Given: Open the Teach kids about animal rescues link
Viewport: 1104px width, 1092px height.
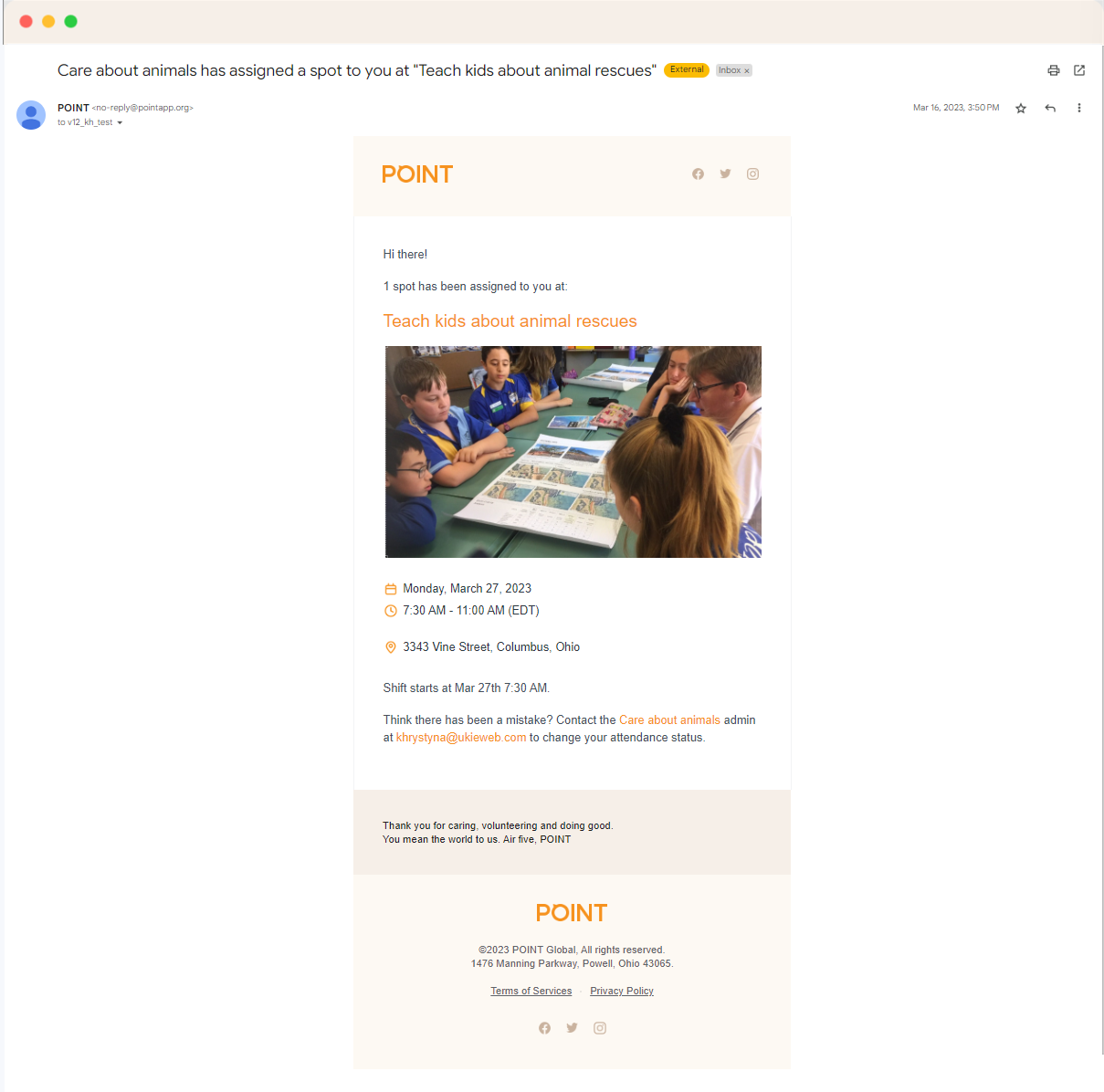Looking at the screenshot, I should click(510, 321).
